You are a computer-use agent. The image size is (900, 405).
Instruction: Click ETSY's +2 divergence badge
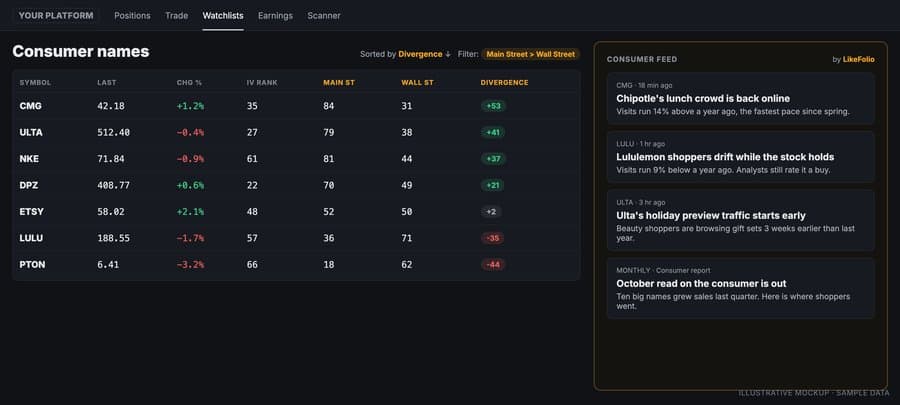491,212
